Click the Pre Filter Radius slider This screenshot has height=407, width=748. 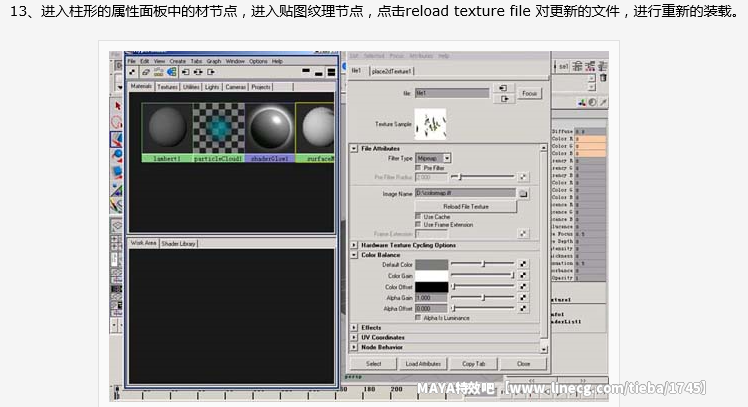pos(483,177)
